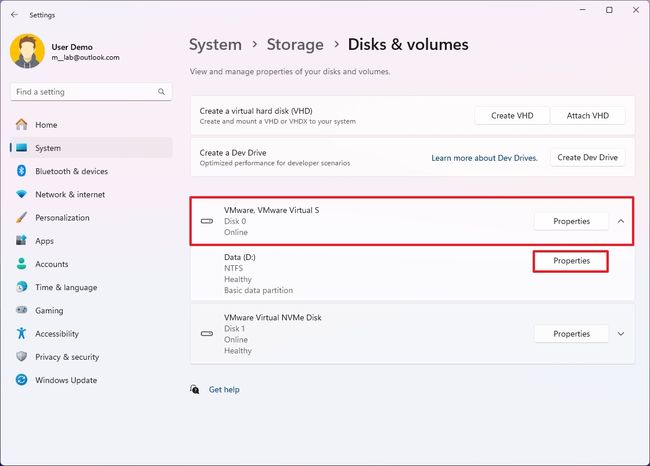
Task: Open Windows Update settings
Action: click(x=66, y=380)
